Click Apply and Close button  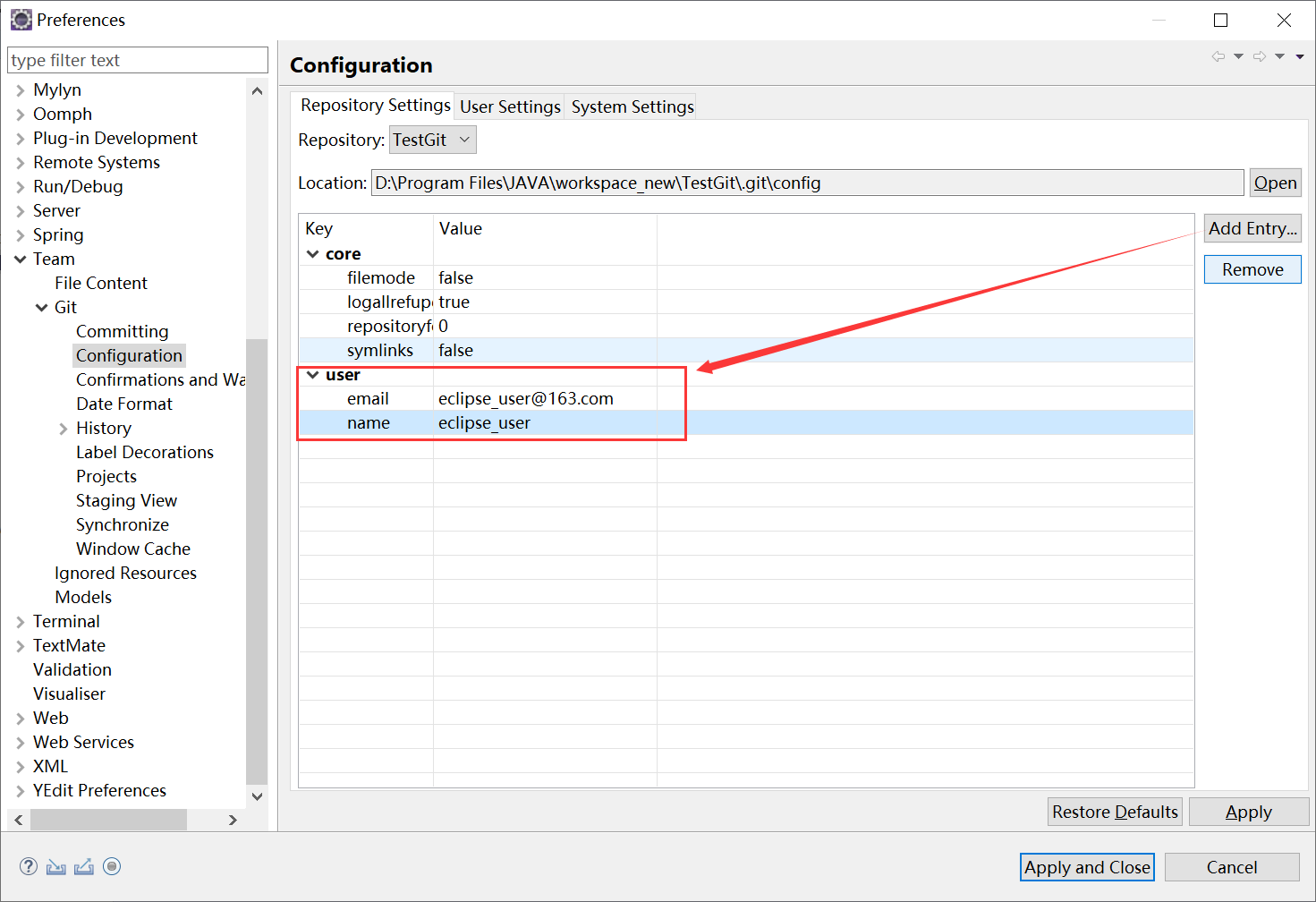[x=1087, y=867]
